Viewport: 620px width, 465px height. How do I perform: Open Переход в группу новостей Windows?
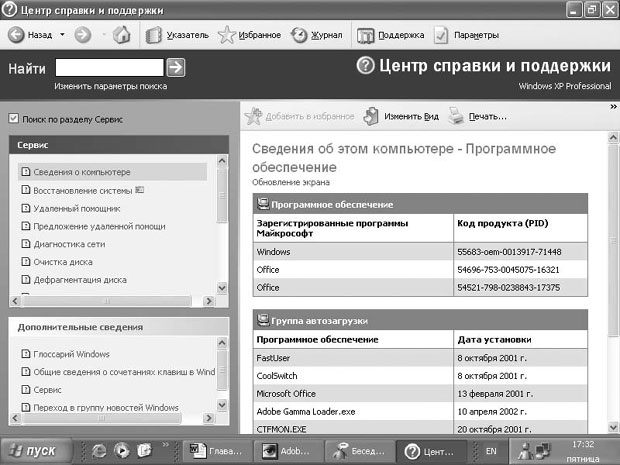click(100, 407)
